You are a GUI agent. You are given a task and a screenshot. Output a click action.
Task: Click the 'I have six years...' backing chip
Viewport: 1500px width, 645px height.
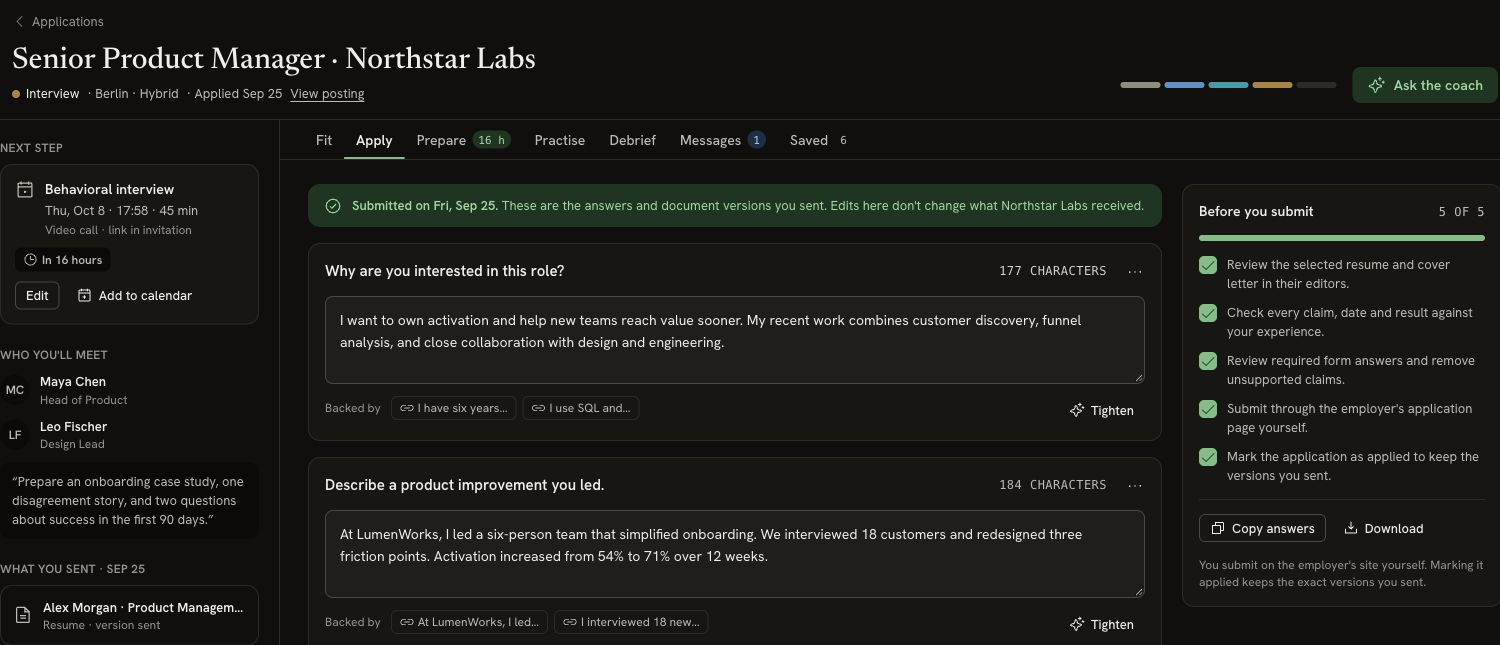point(453,408)
